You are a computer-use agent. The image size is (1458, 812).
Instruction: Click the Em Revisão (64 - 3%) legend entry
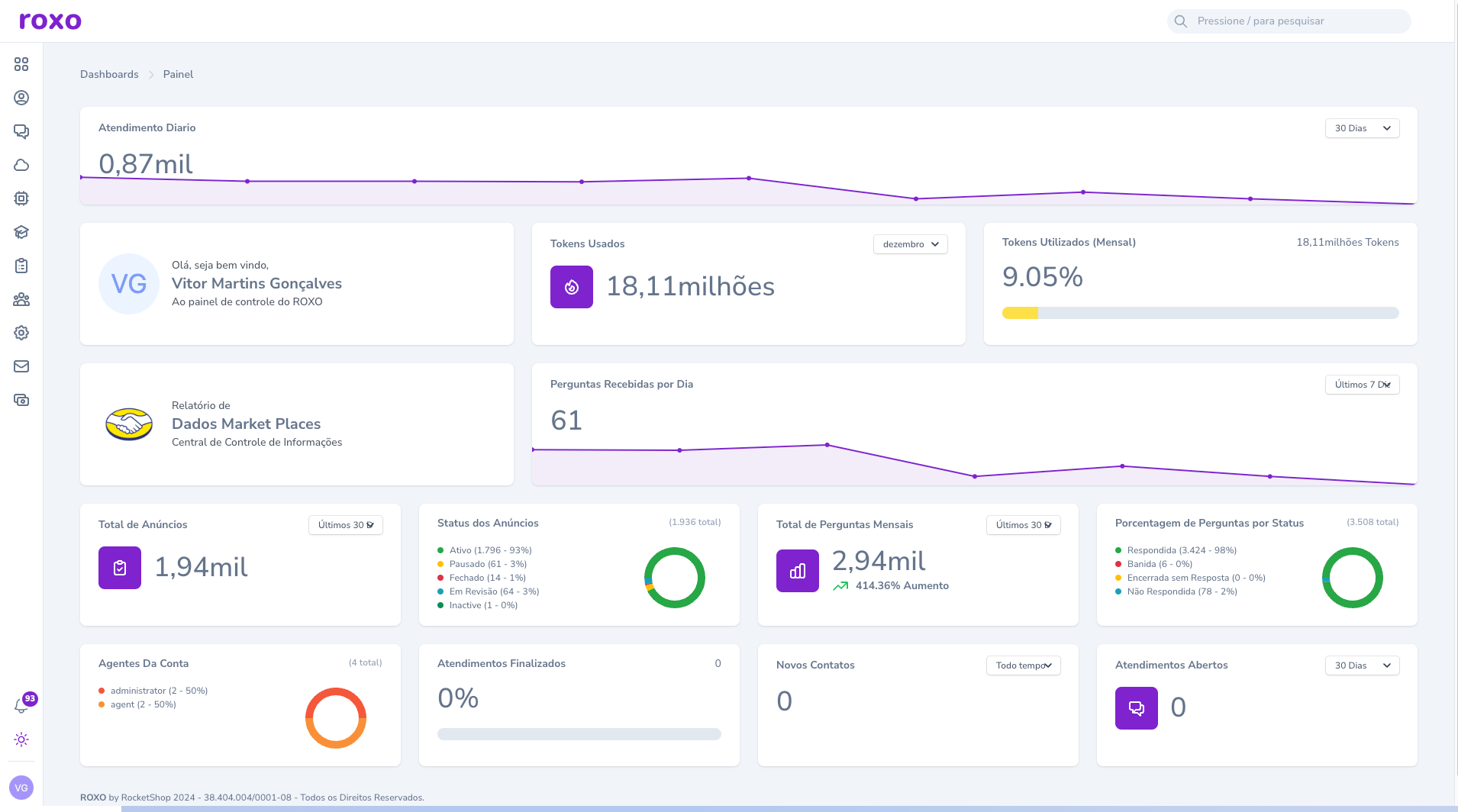tap(489, 591)
